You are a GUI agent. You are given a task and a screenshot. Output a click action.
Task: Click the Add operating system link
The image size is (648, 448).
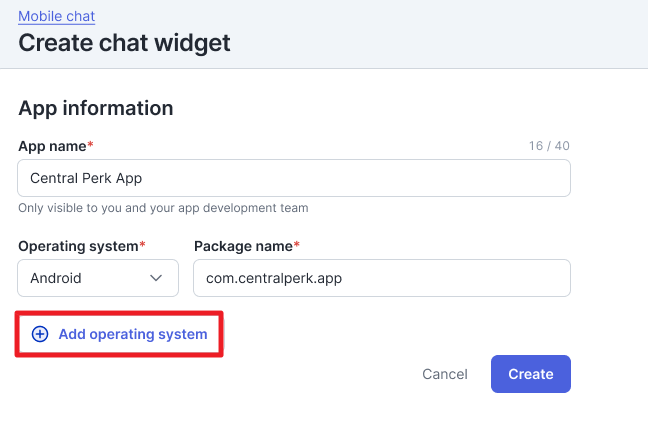click(x=132, y=334)
